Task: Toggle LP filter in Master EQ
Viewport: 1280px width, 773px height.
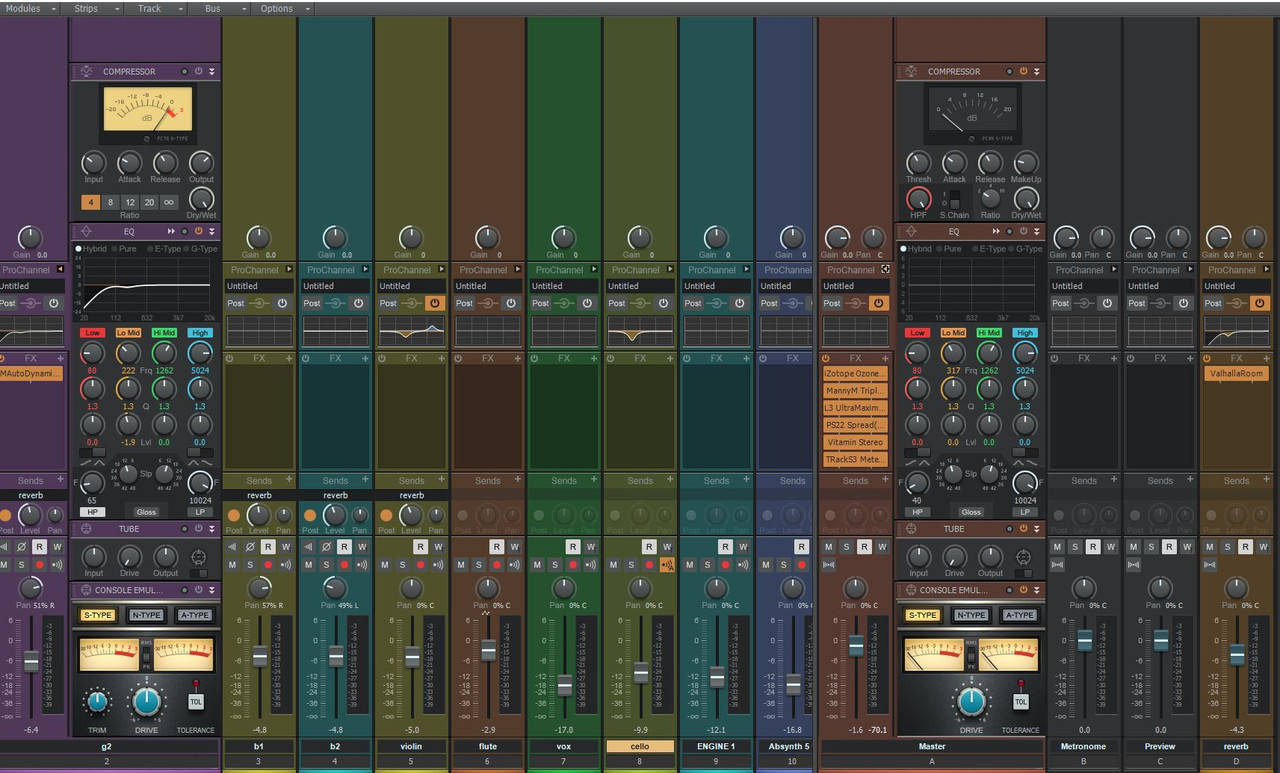Action: coord(1025,512)
